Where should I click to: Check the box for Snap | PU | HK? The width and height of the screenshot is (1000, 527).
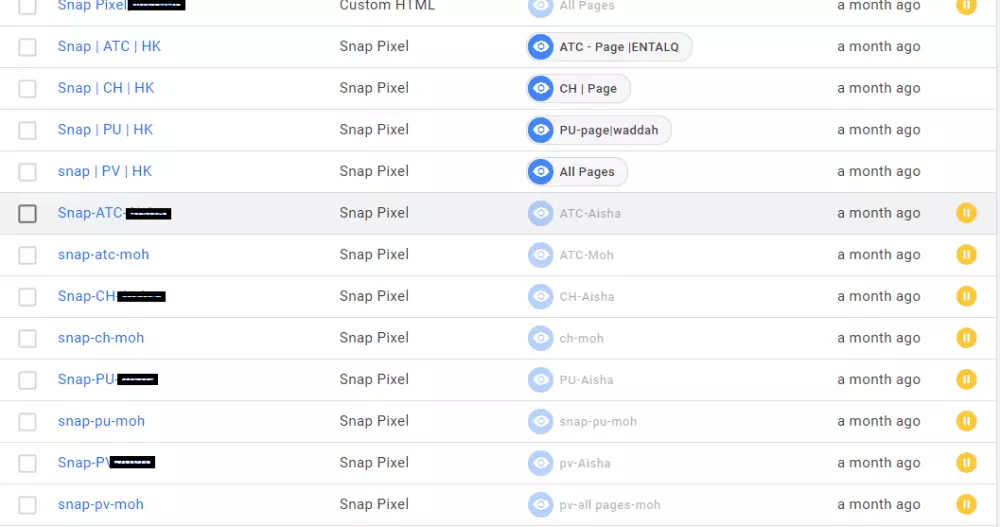click(27, 130)
